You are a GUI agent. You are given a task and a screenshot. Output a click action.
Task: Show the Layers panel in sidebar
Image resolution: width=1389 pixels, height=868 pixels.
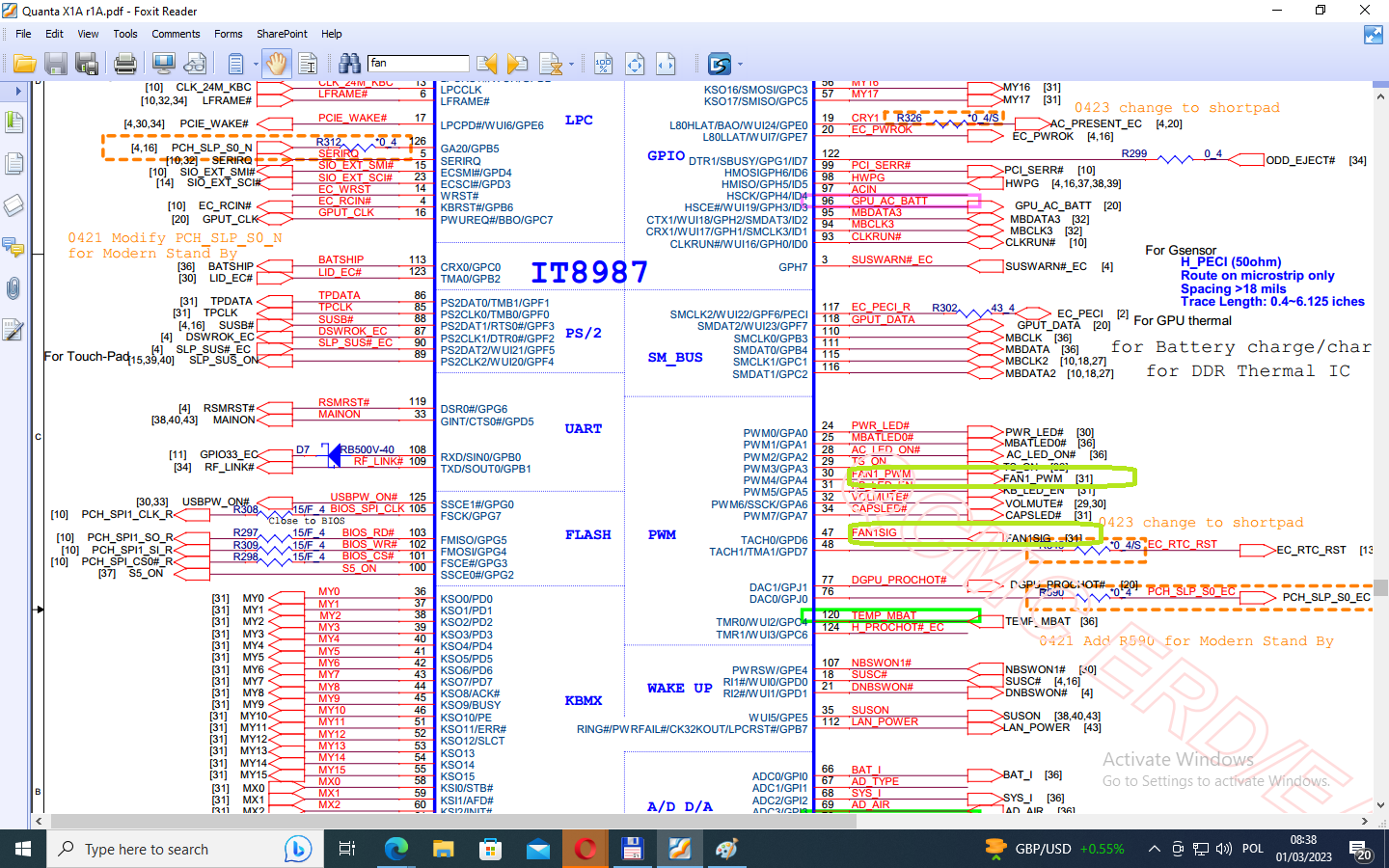tap(14, 205)
